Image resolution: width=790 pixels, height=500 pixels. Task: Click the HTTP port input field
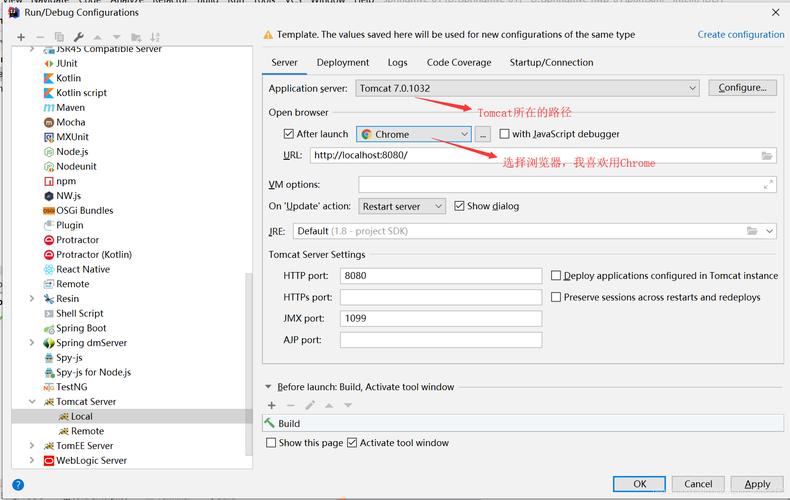pos(440,275)
